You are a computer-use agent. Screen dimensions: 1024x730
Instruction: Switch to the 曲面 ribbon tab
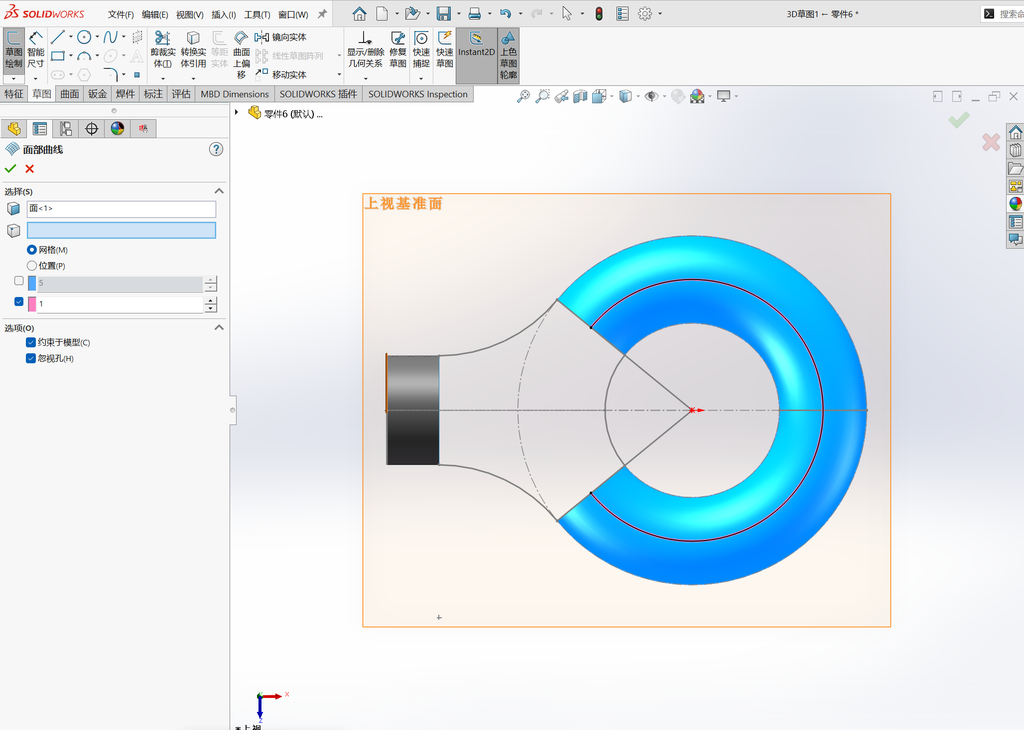(x=70, y=94)
